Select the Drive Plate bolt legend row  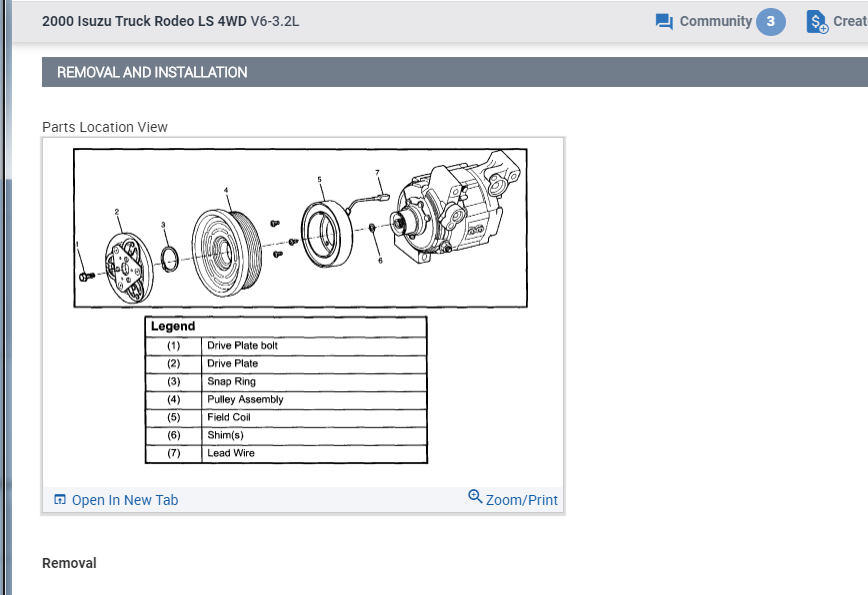[286, 345]
